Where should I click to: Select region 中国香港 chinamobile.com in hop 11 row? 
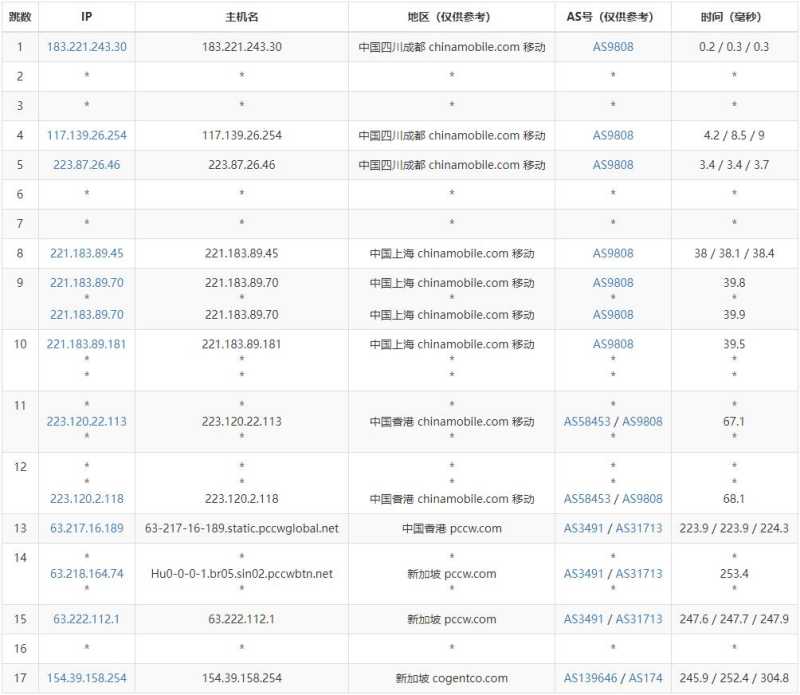pos(452,421)
